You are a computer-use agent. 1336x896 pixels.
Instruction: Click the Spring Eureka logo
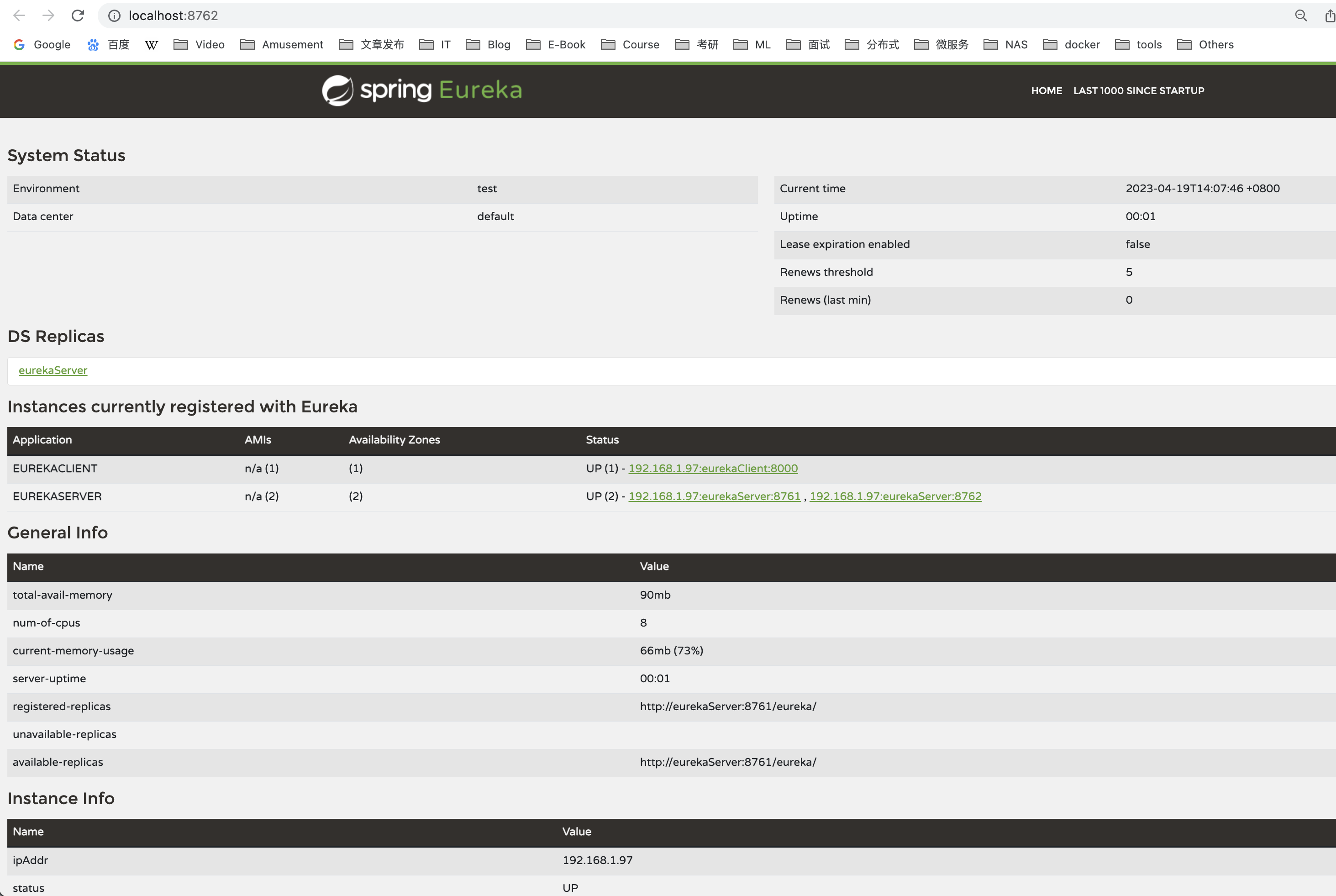422,90
